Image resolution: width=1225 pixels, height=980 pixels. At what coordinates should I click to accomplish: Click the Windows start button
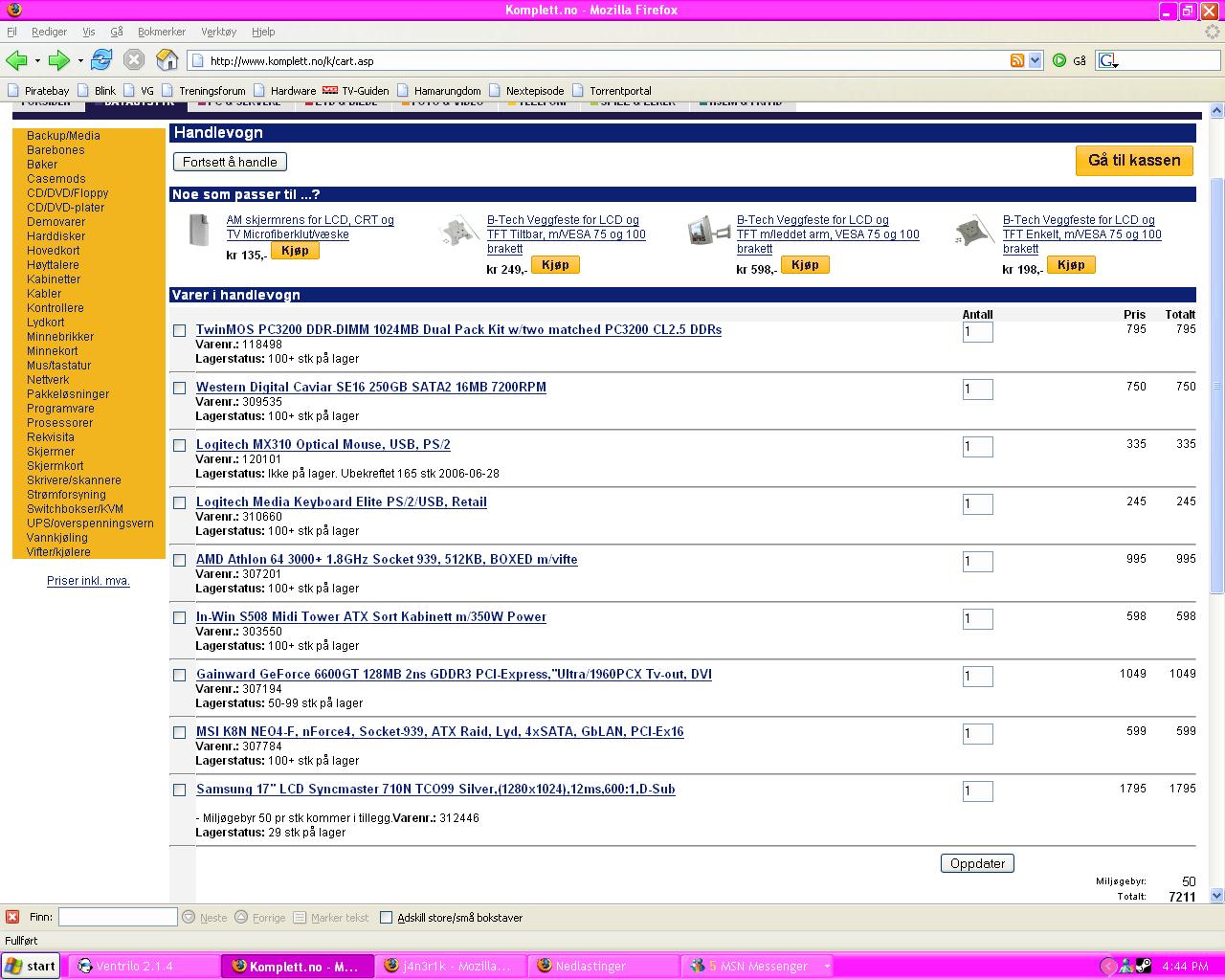(31, 966)
